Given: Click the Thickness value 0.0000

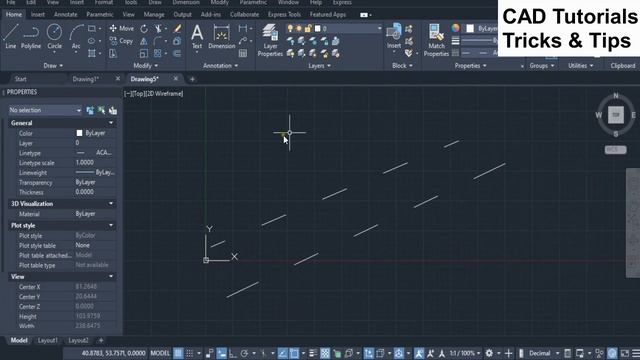Looking at the screenshot, I should 84,192.
